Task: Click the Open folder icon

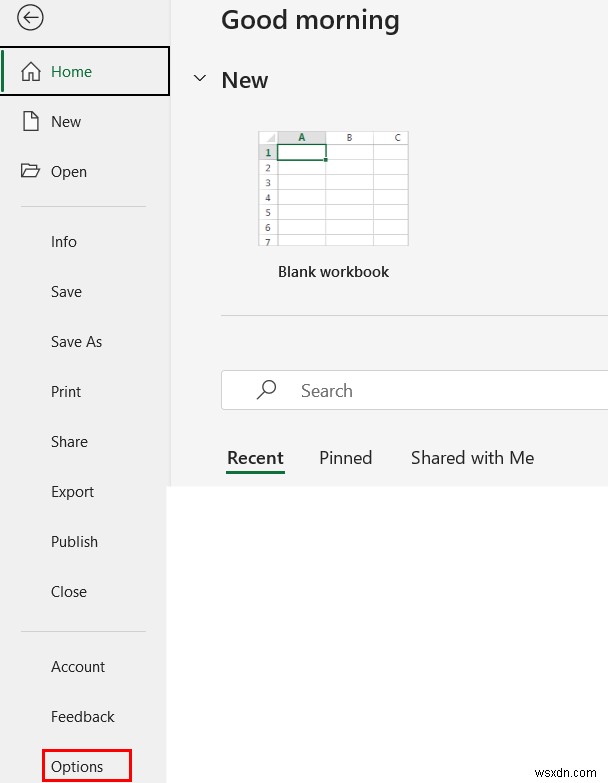Action: (30, 171)
